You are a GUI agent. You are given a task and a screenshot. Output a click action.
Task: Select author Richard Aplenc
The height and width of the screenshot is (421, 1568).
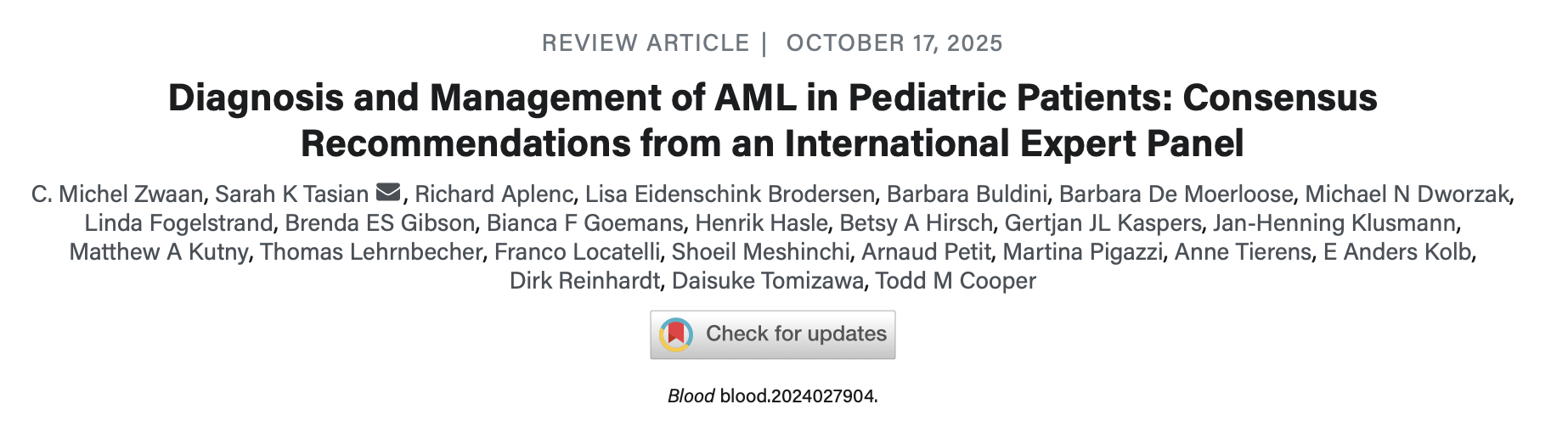point(494,194)
